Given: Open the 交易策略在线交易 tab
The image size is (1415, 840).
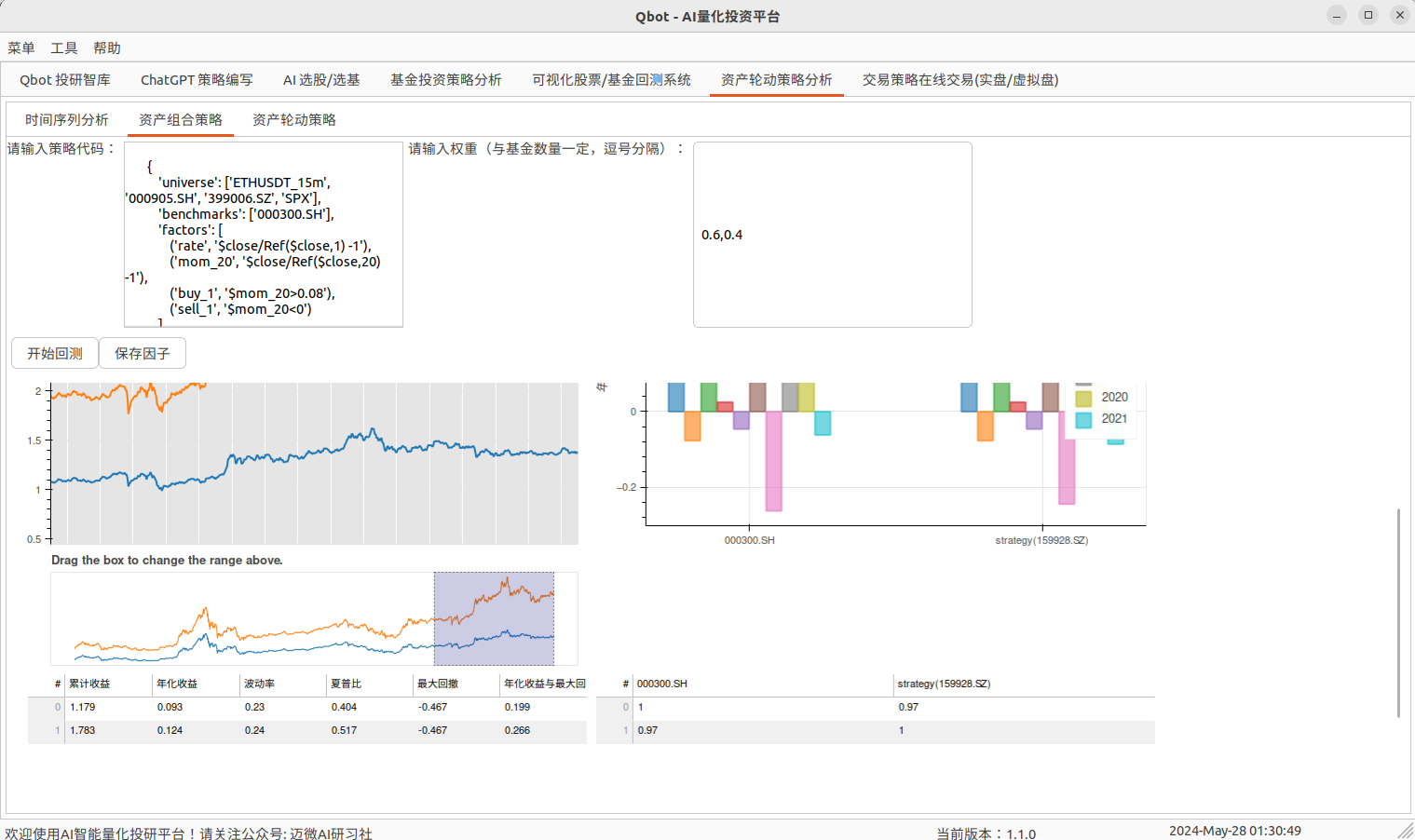Looking at the screenshot, I should pos(959,80).
